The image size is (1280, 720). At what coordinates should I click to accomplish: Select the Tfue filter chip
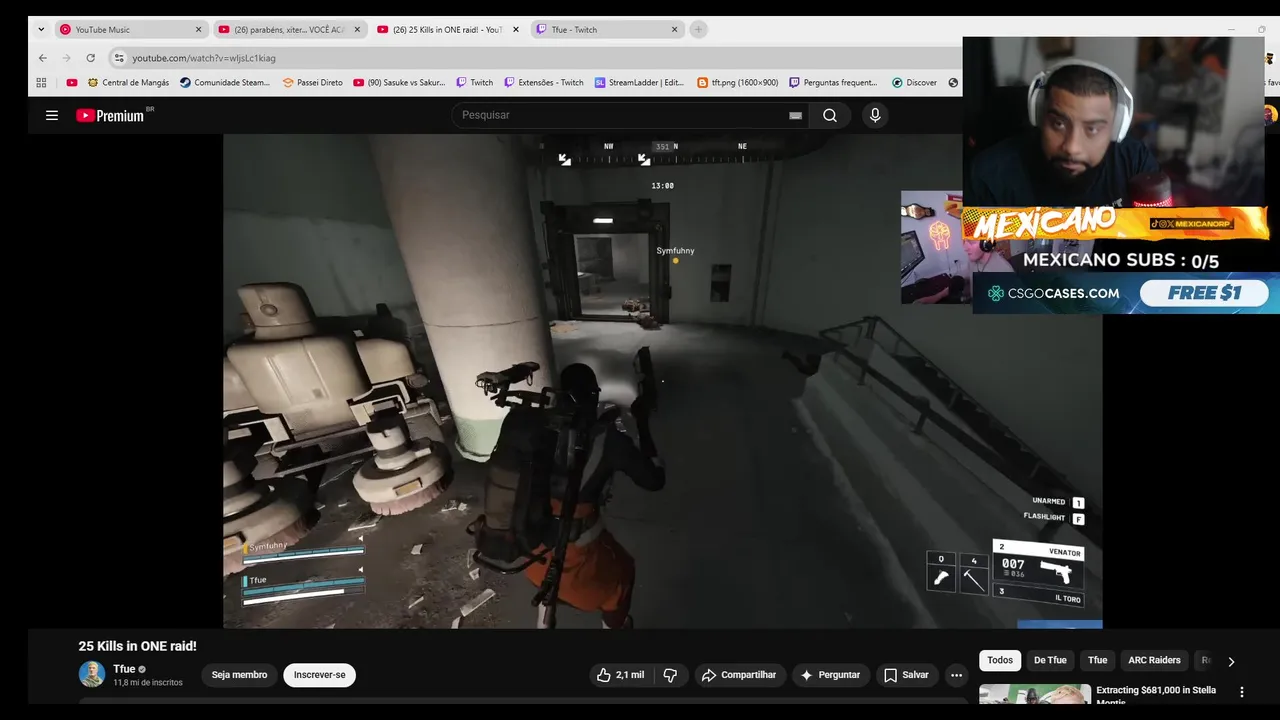pos(1098,660)
